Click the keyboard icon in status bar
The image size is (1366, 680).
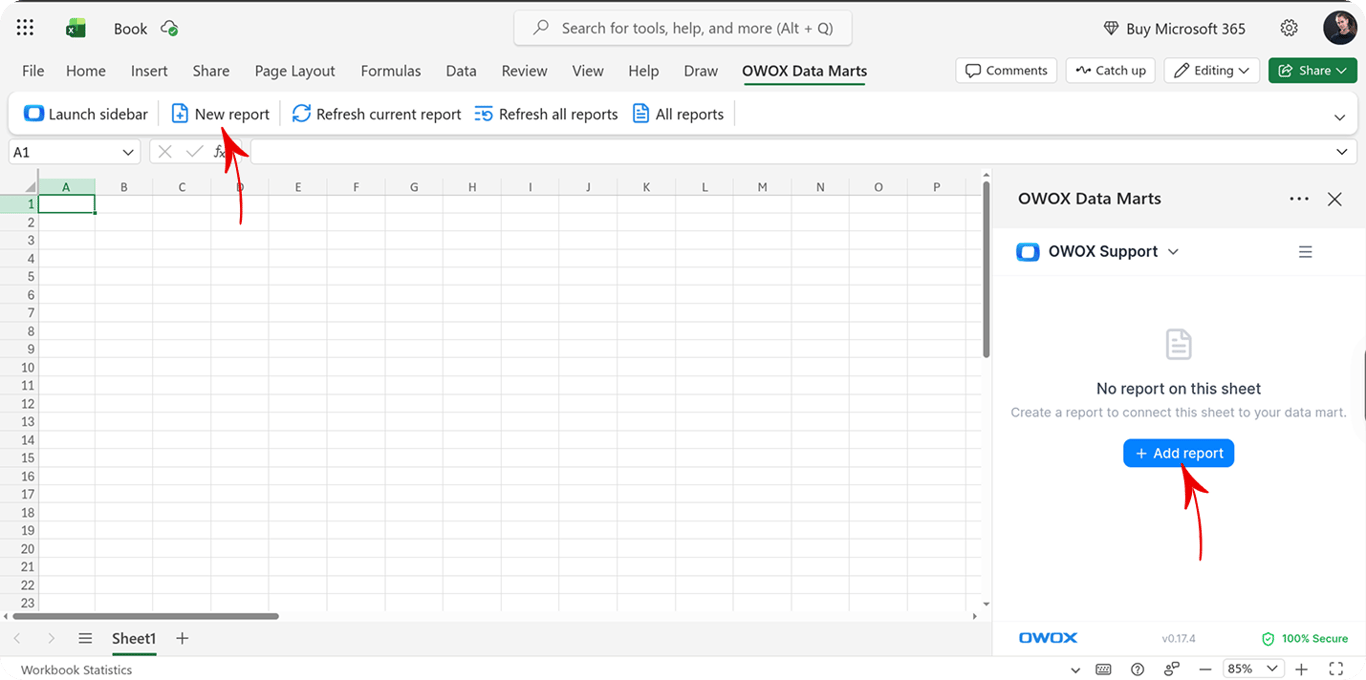tap(1103, 669)
